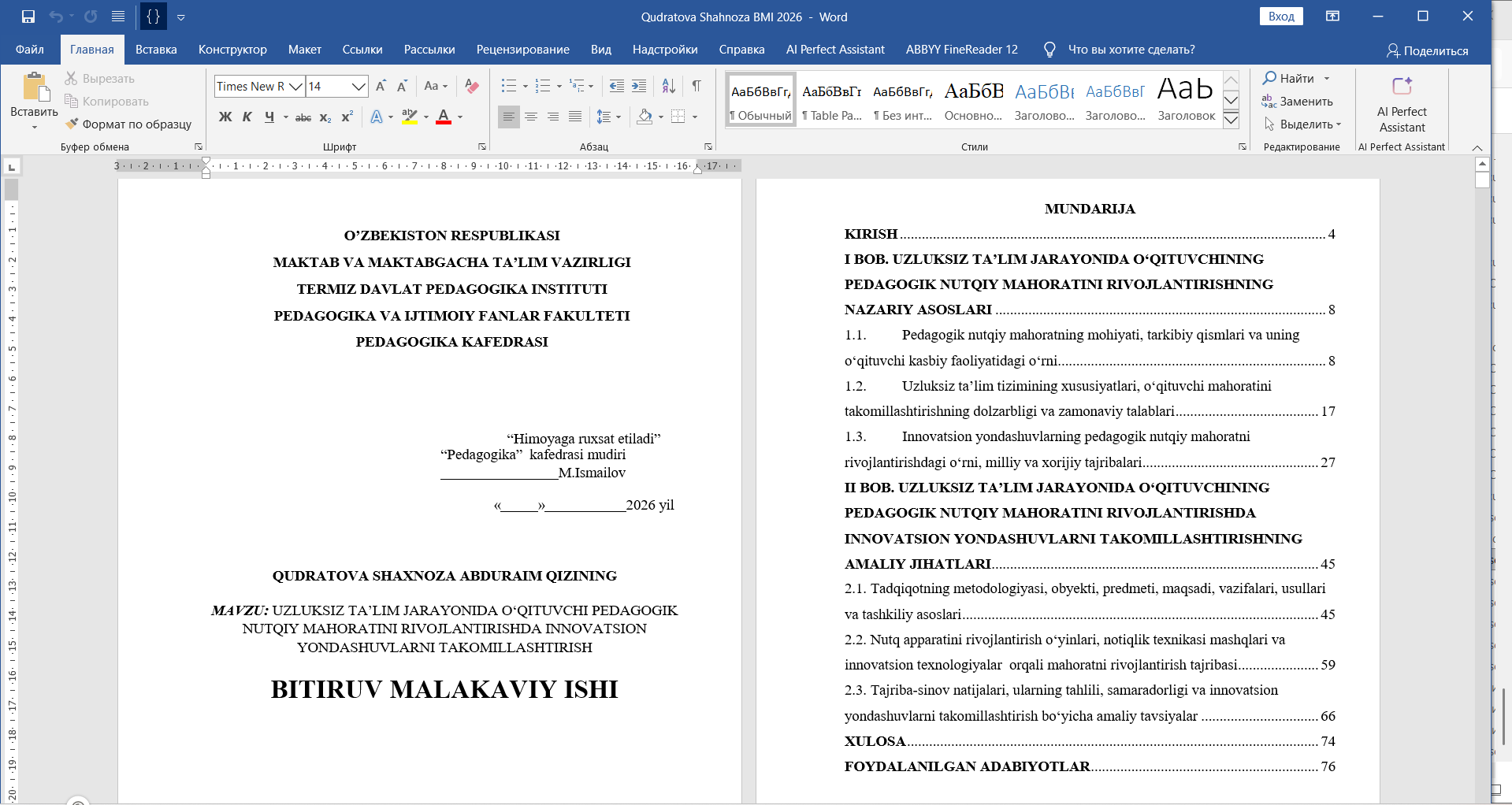This screenshot has width=1512, height=805.
Task: Expand the Styles gallery more arrow
Action: pyautogui.click(x=1231, y=120)
